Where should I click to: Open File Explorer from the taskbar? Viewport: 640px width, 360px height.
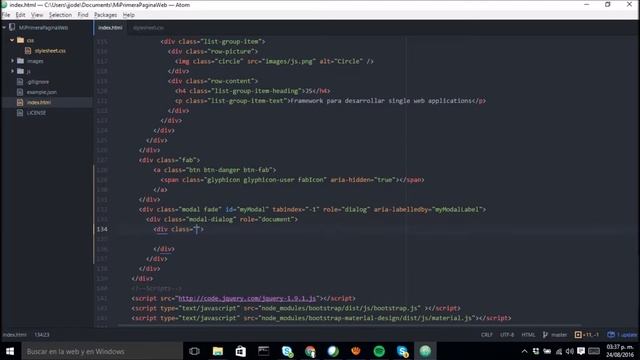(218, 351)
